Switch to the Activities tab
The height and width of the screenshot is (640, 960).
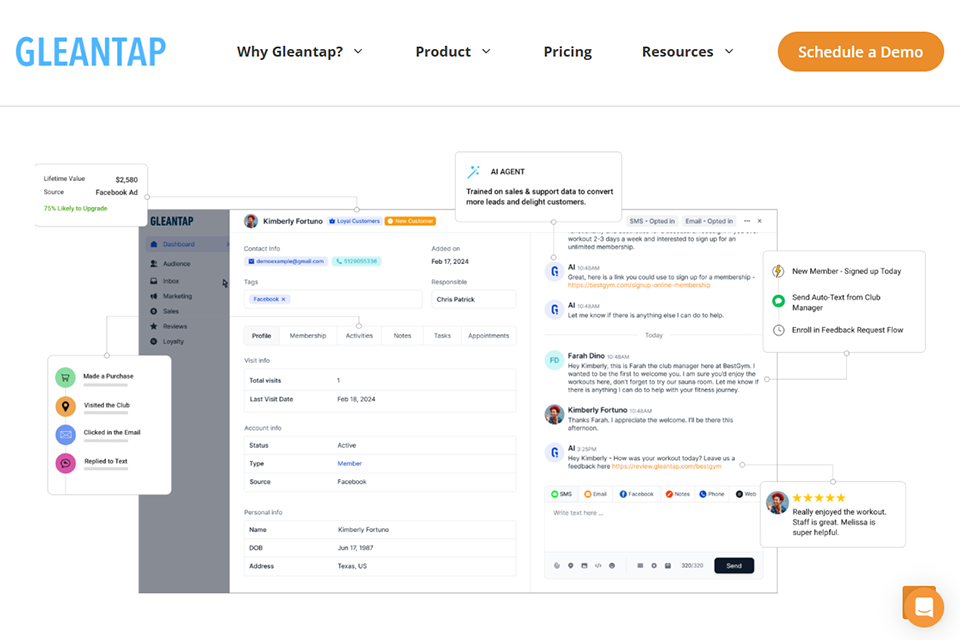click(359, 336)
